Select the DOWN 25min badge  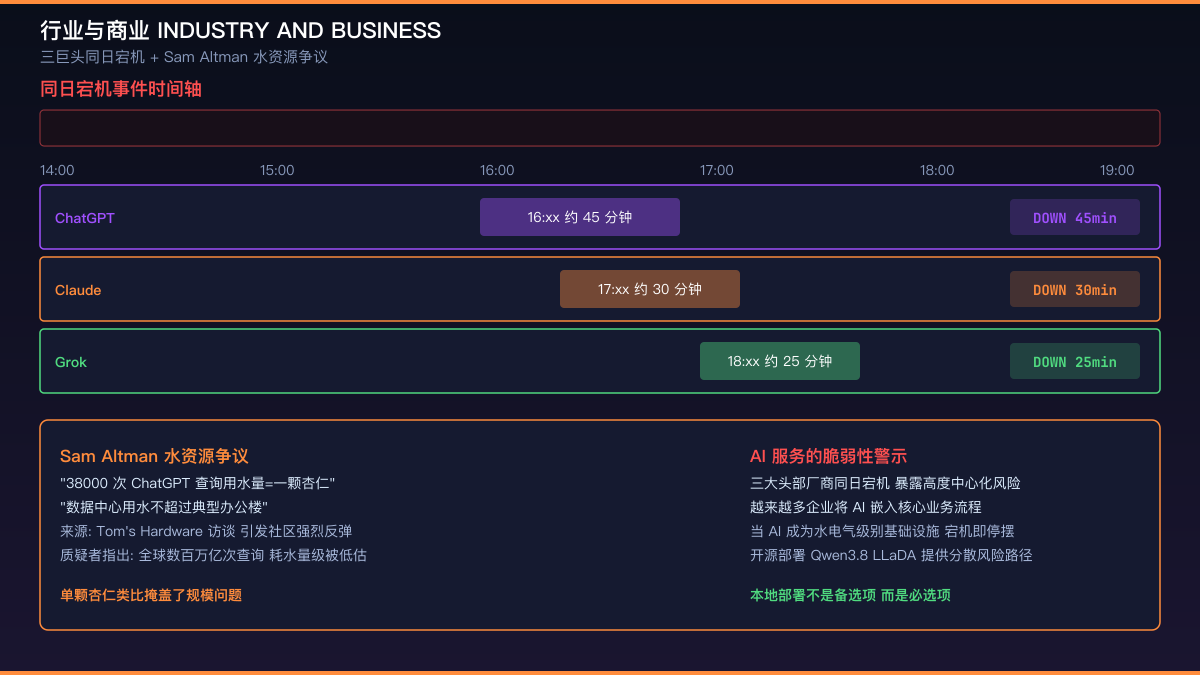1075,361
